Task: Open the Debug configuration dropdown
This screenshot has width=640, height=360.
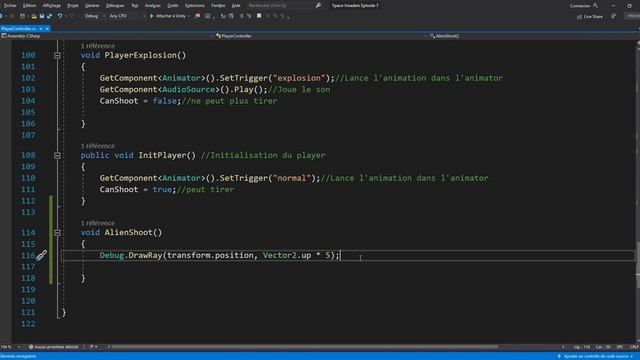Action: point(95,16)
